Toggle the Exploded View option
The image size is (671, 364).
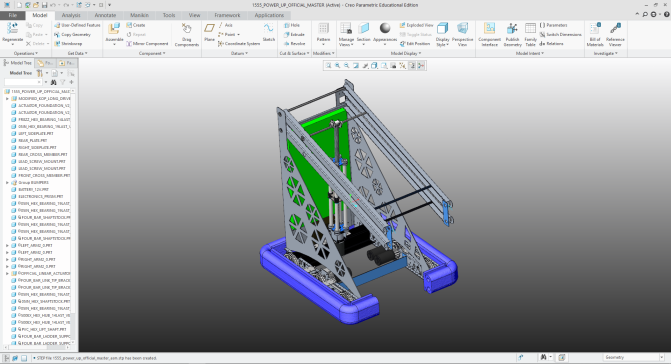click(416, 25)
